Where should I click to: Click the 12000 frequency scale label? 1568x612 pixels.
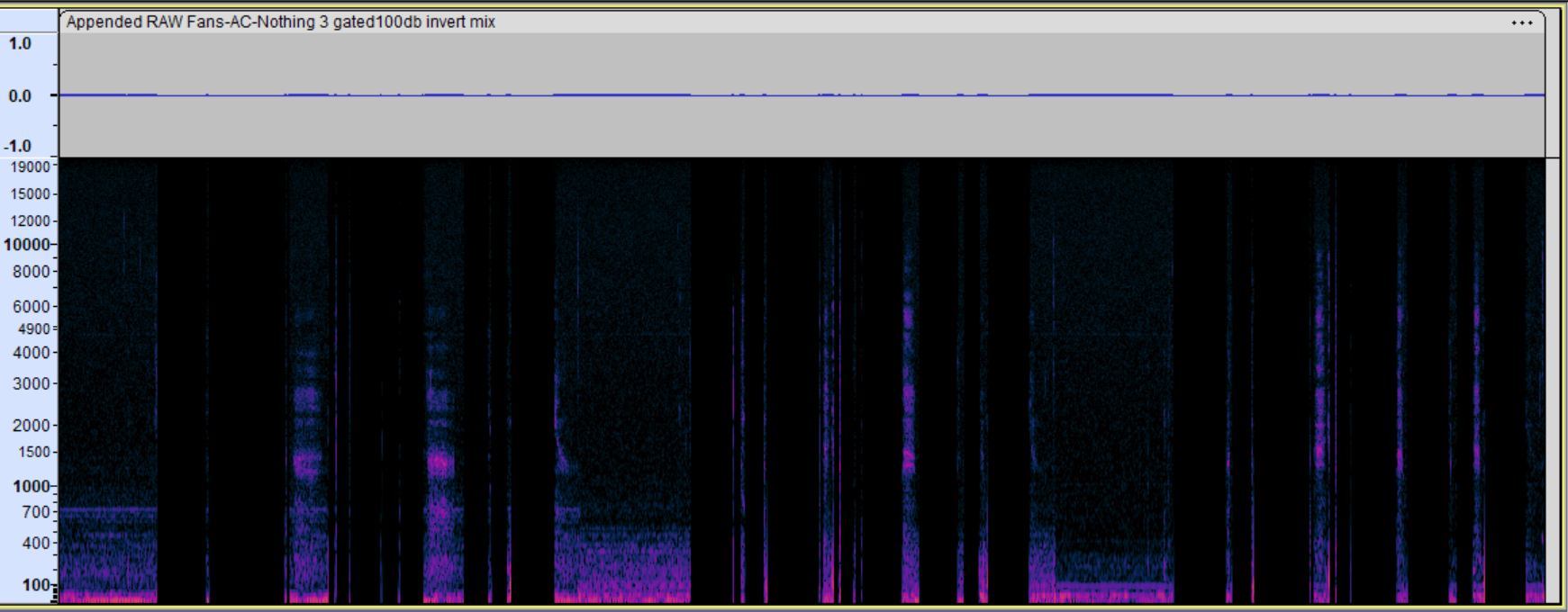point(30,220)
